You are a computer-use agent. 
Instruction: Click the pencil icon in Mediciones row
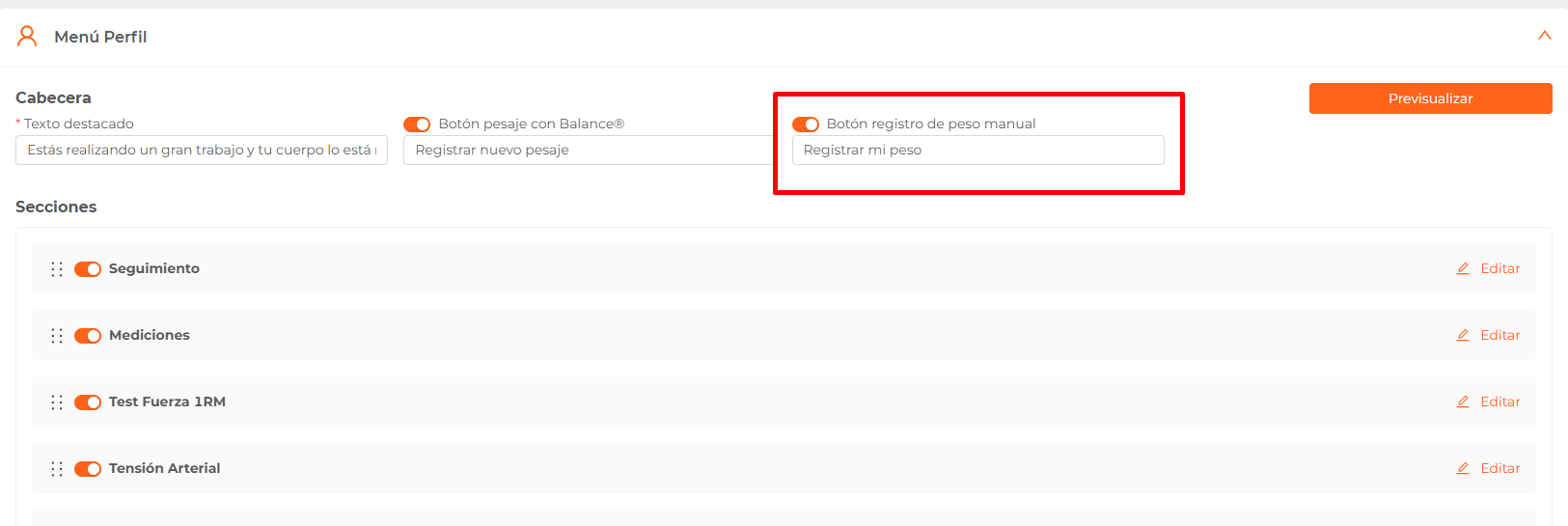(1463, 335)
